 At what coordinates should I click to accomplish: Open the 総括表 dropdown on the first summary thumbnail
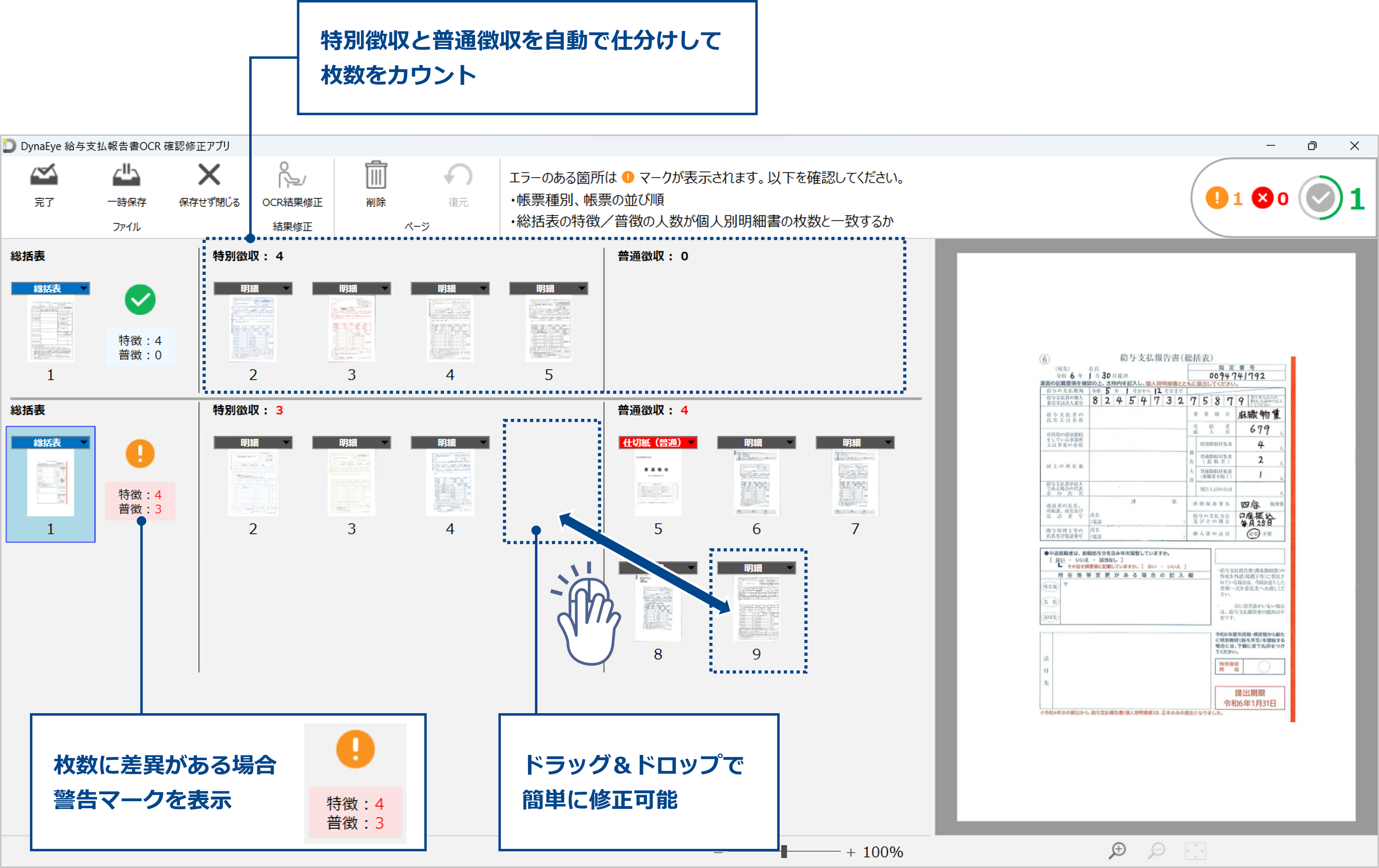[x=83, y=288]
